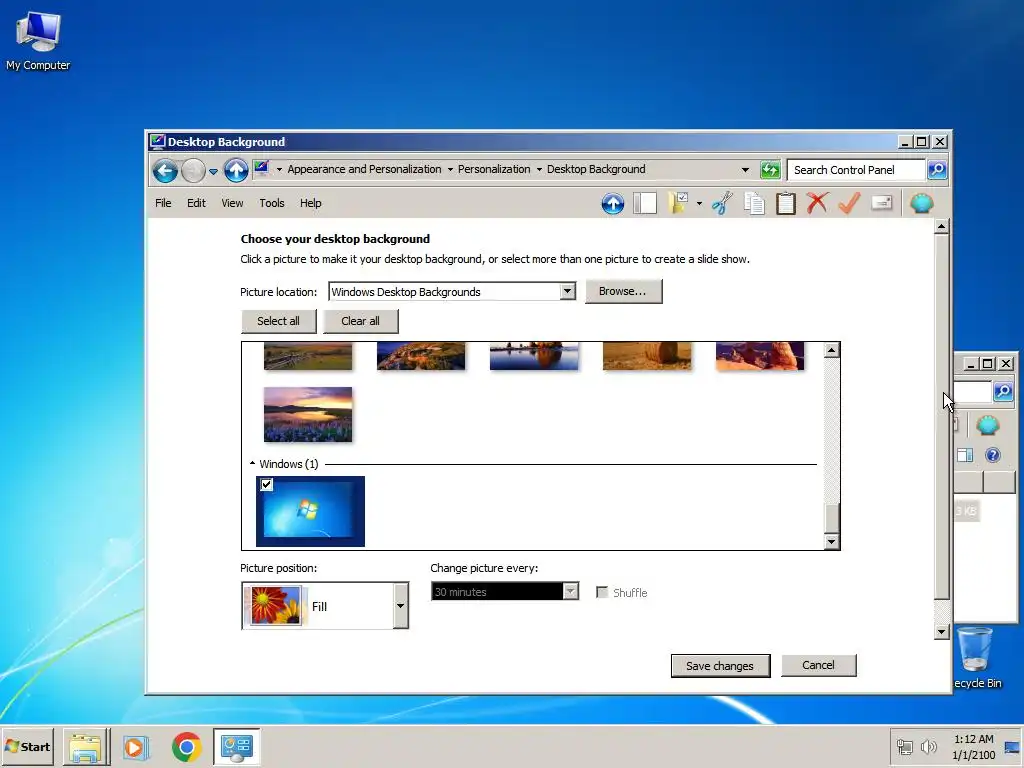Select the purple sunset lake wallpaper thumbnail
Screen dimensions: 1024x768
(308, 415)
